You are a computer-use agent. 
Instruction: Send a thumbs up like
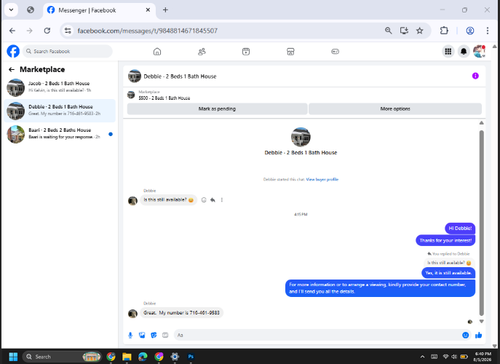click(479, 335)
